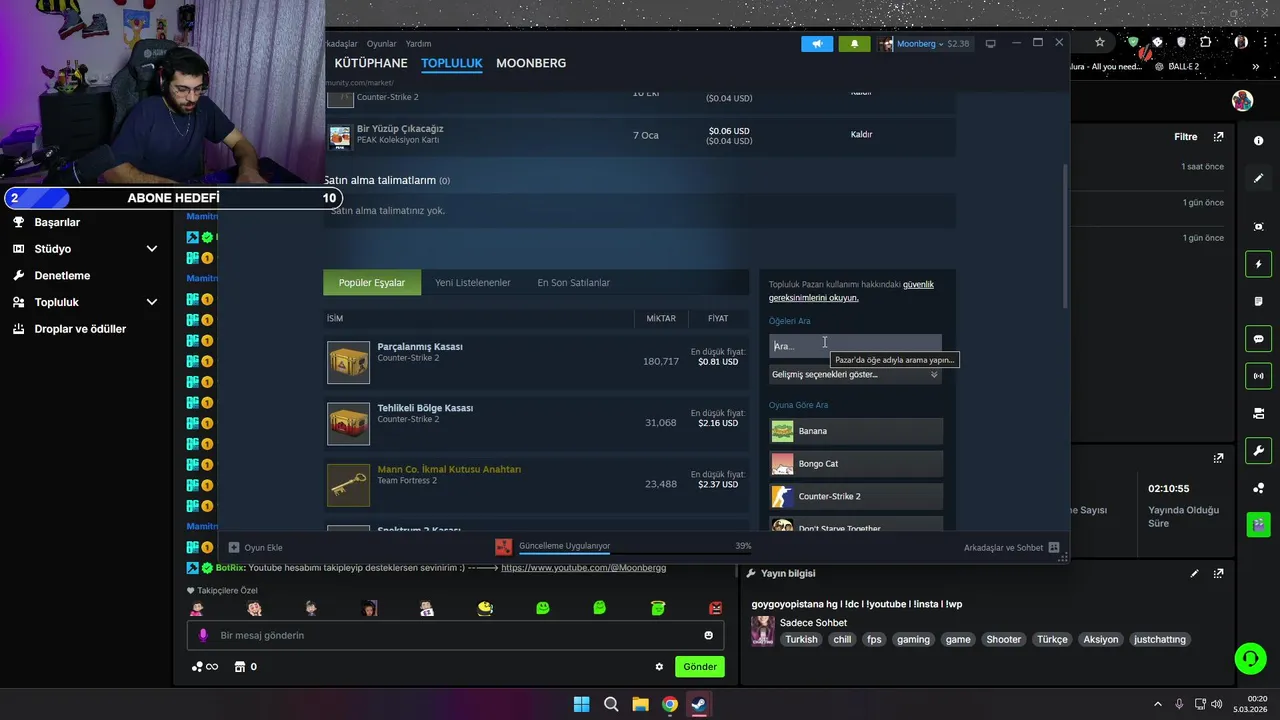The height and width of the screenshot is (720, 1280).
Task: Select Yeni Listelenenler tab
Action: (473, 283)
